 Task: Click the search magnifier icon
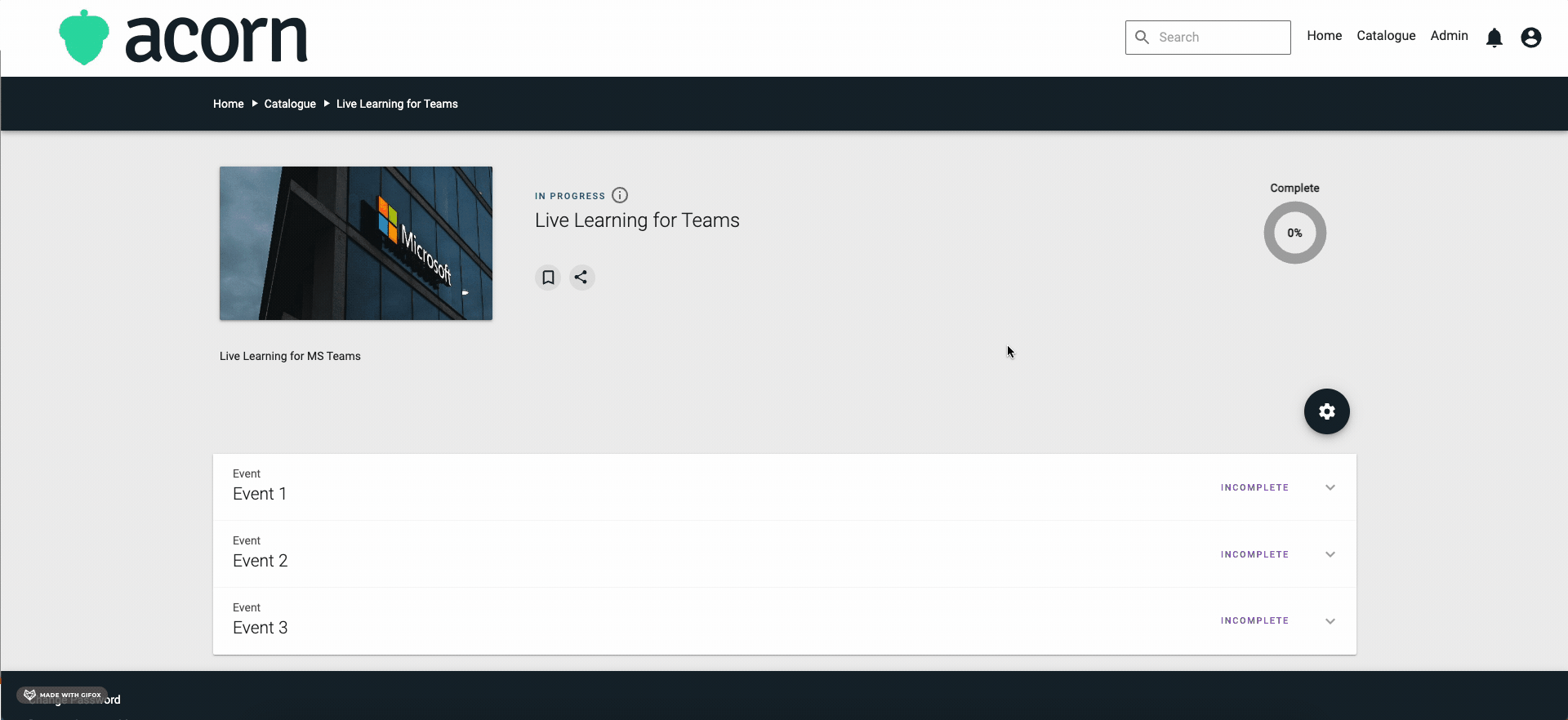coord(1143,38)
